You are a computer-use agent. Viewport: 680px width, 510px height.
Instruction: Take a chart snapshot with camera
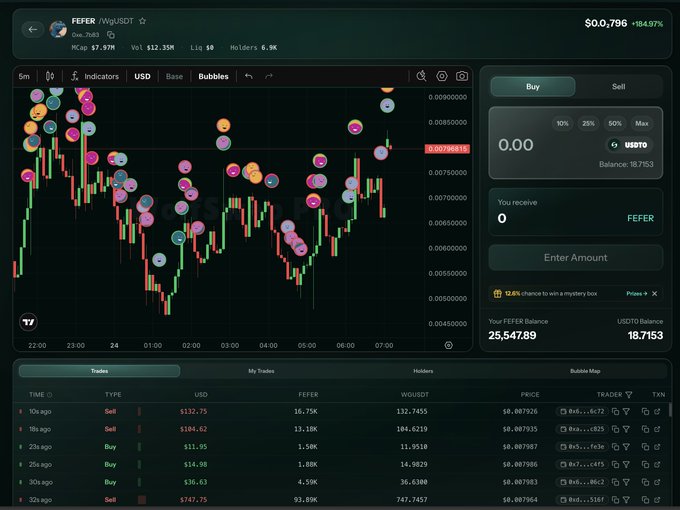click(462, 76)
